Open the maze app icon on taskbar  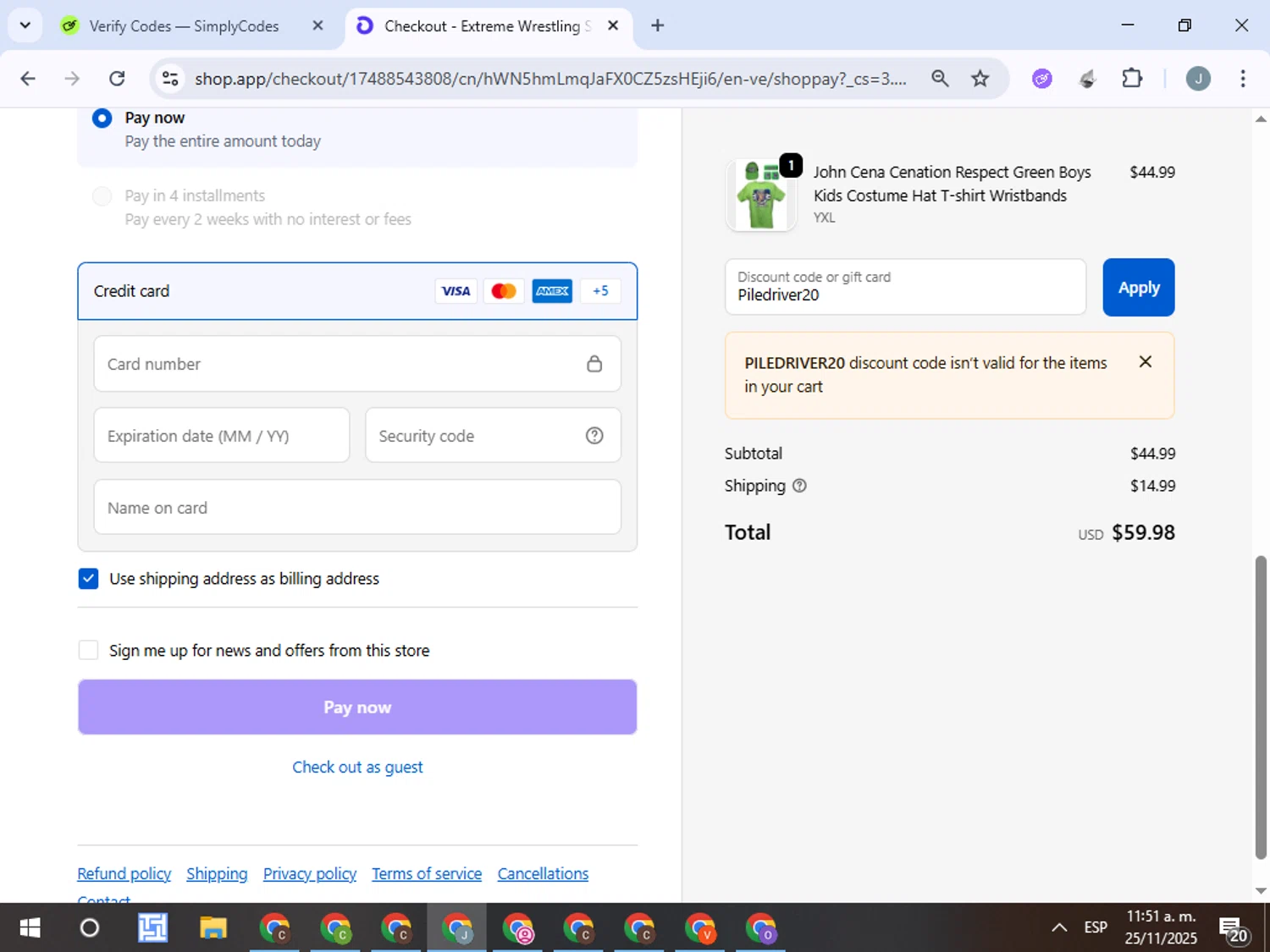[152, 928]
